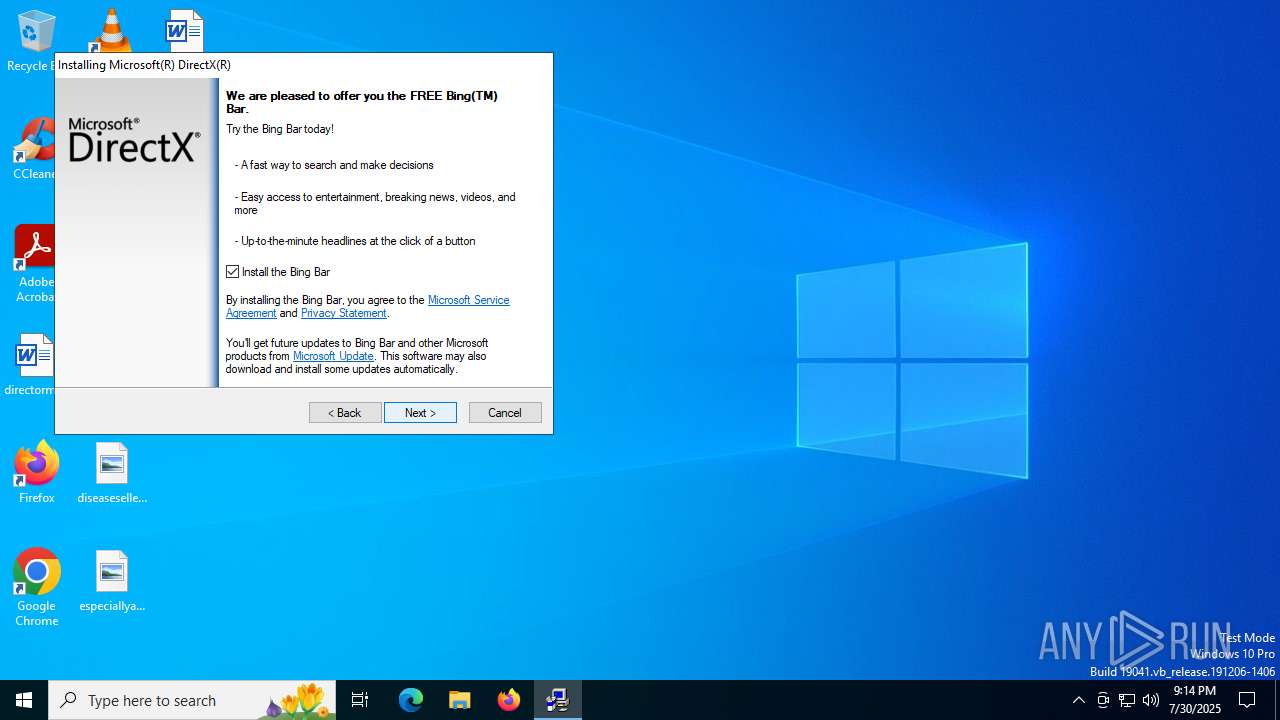
Task: Uncheck the Install the Bing Bar checkbox
Action: 233,272
